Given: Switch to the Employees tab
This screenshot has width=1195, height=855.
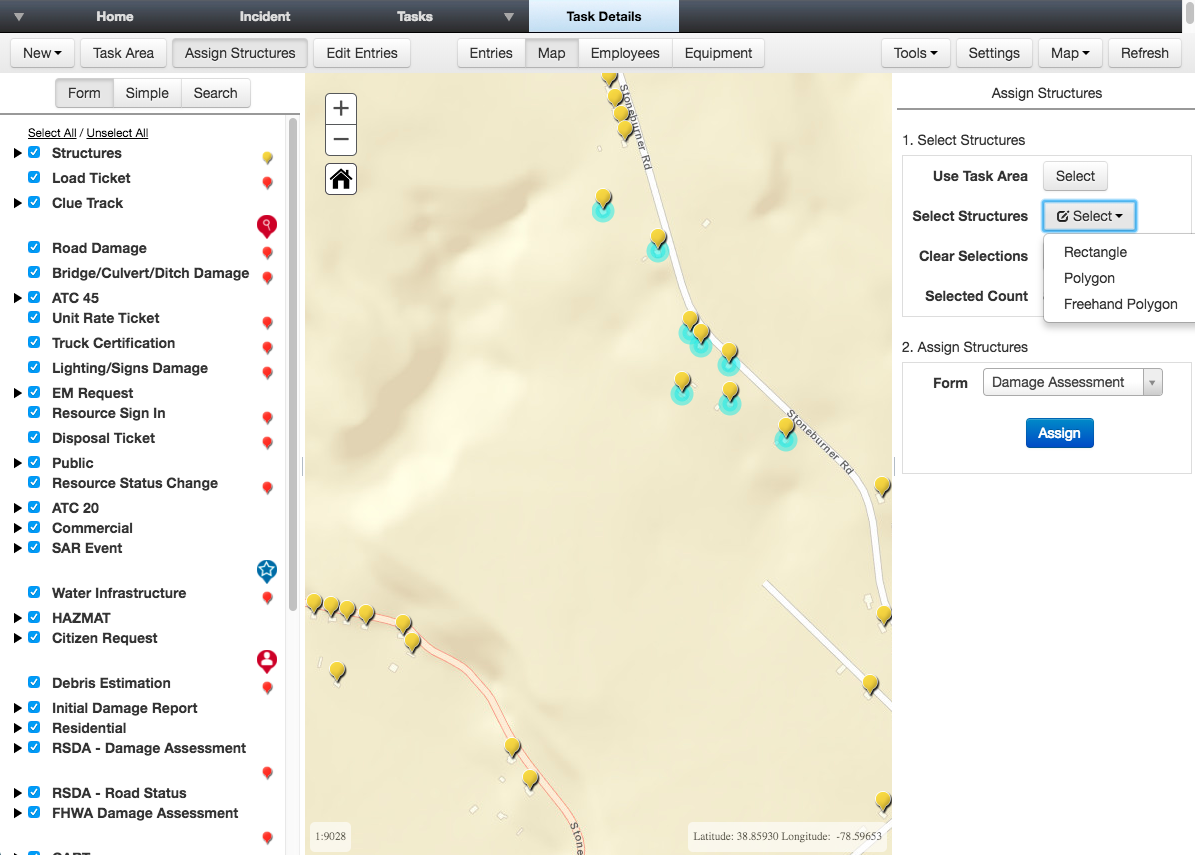Looking at the screenshot, I should pos(625,53).
